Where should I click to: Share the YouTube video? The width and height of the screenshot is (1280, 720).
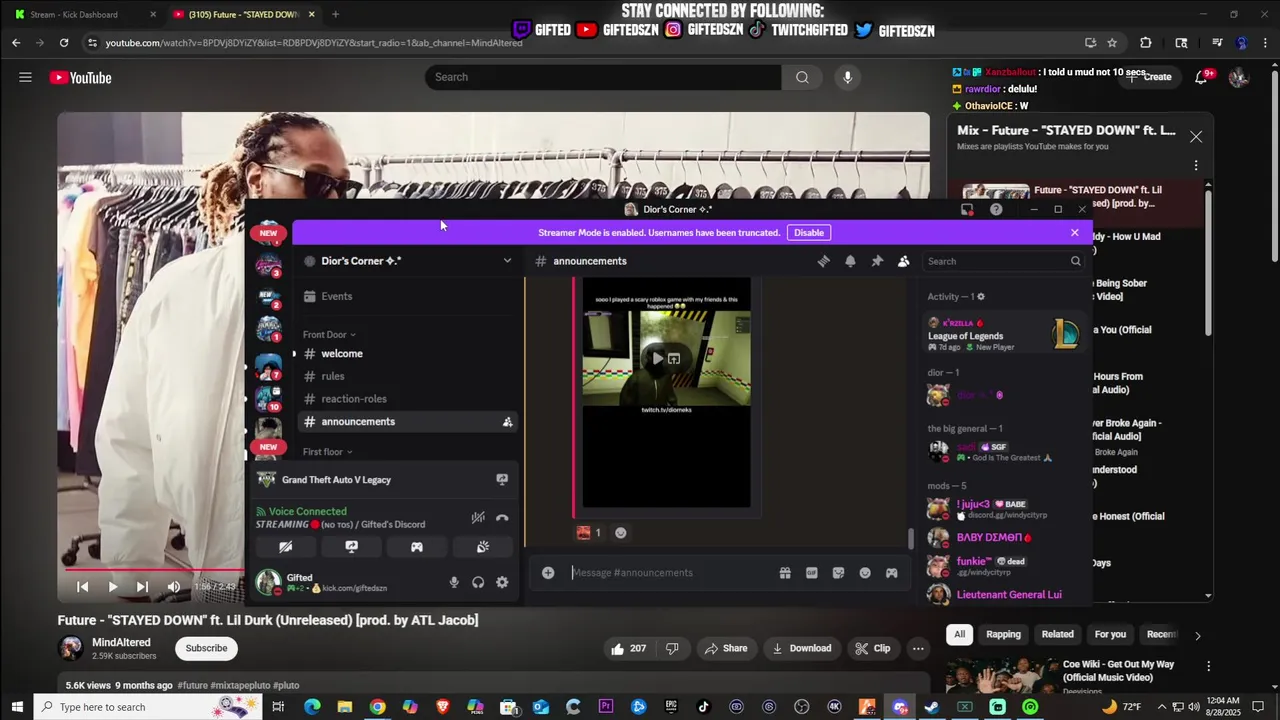tap(726, 648)
